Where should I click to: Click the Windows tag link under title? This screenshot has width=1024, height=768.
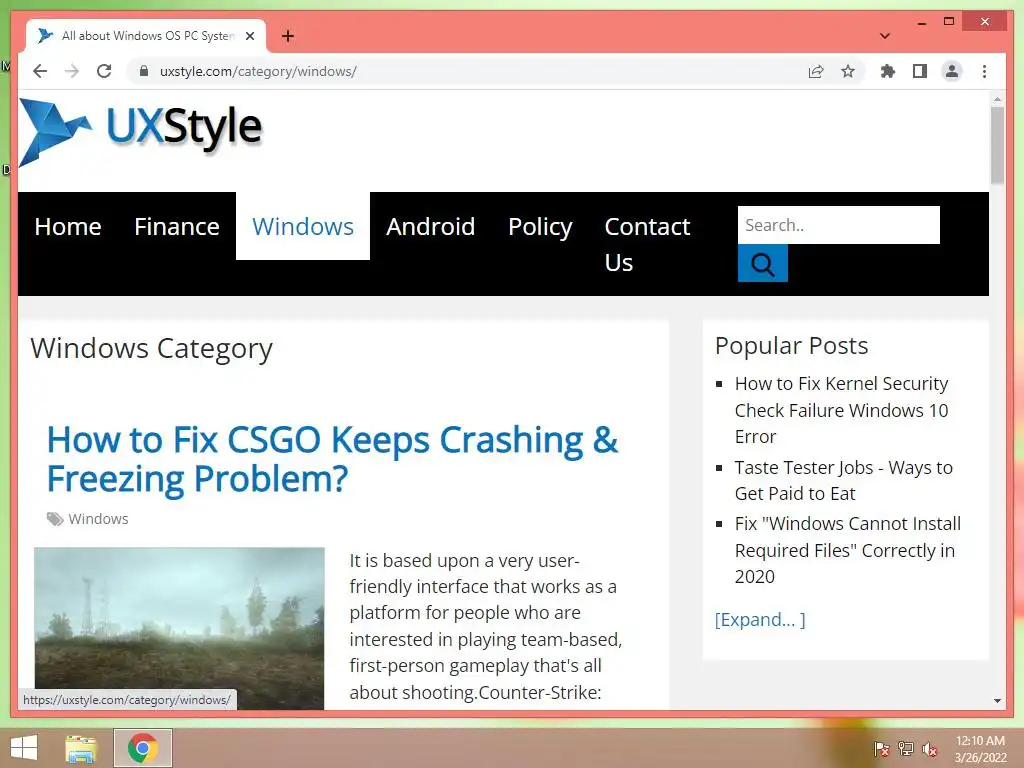(99, 519)
